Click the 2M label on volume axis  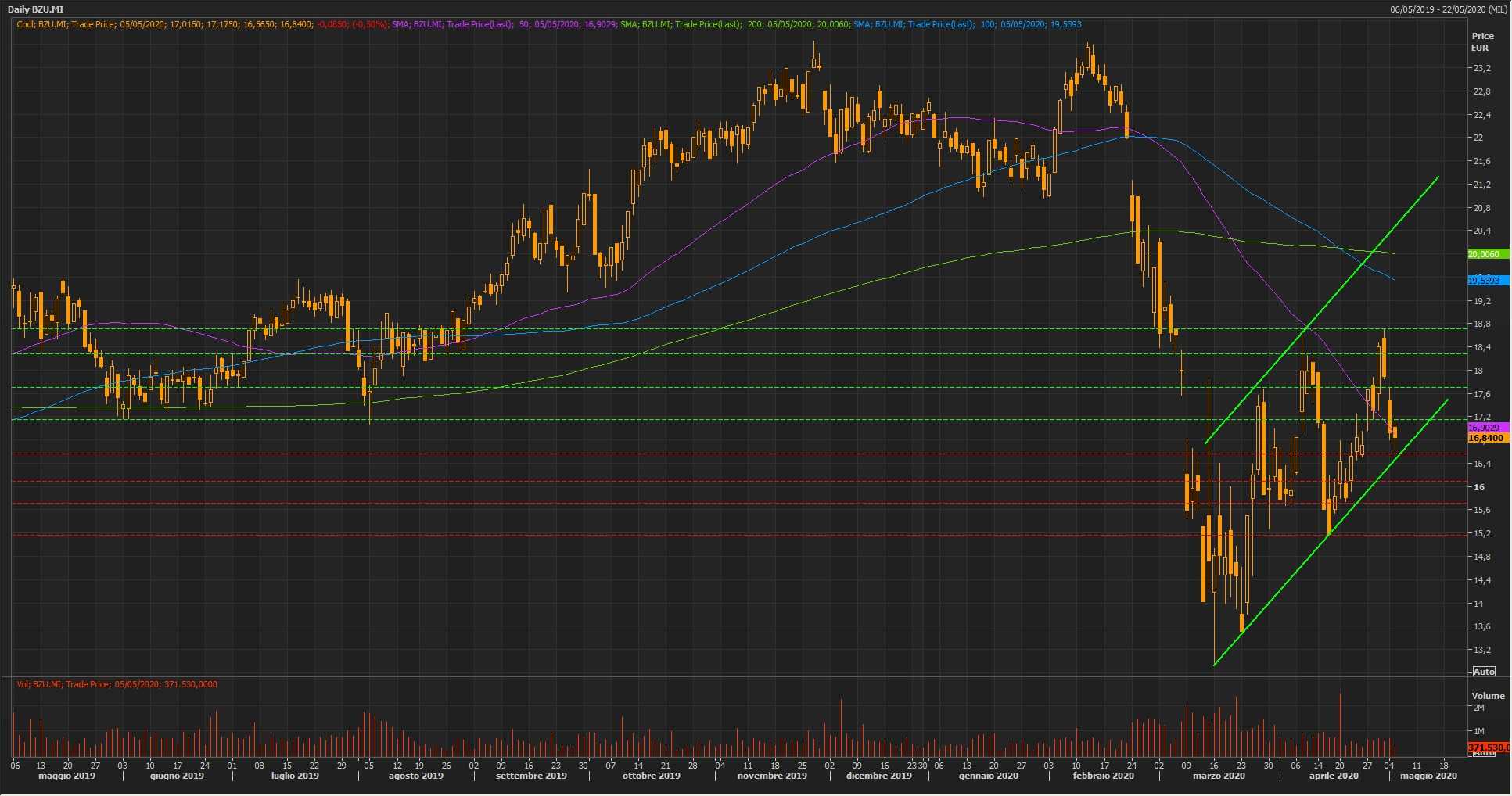(1478, 708)
